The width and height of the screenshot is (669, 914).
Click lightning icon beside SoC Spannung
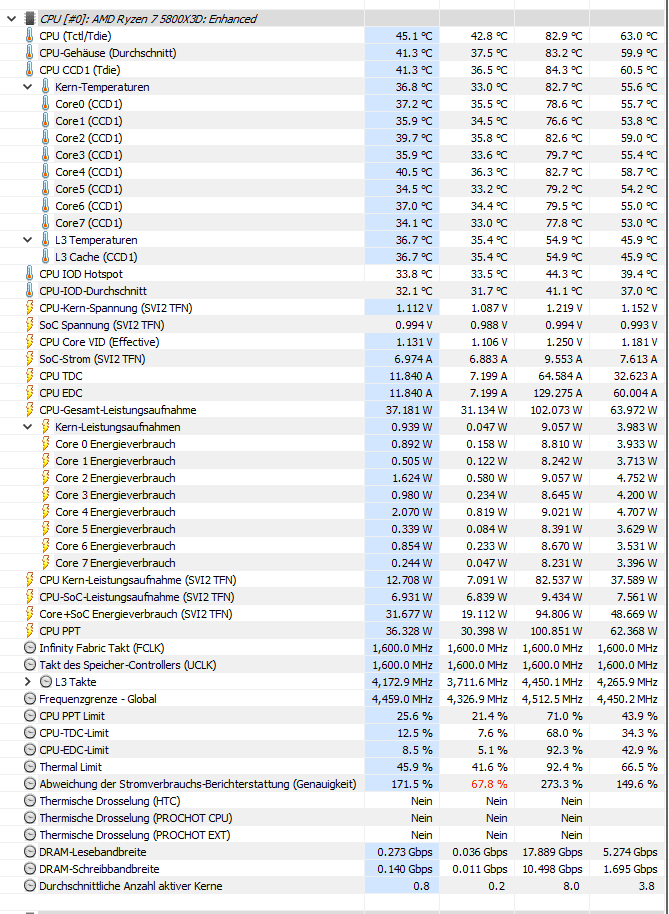29,325
